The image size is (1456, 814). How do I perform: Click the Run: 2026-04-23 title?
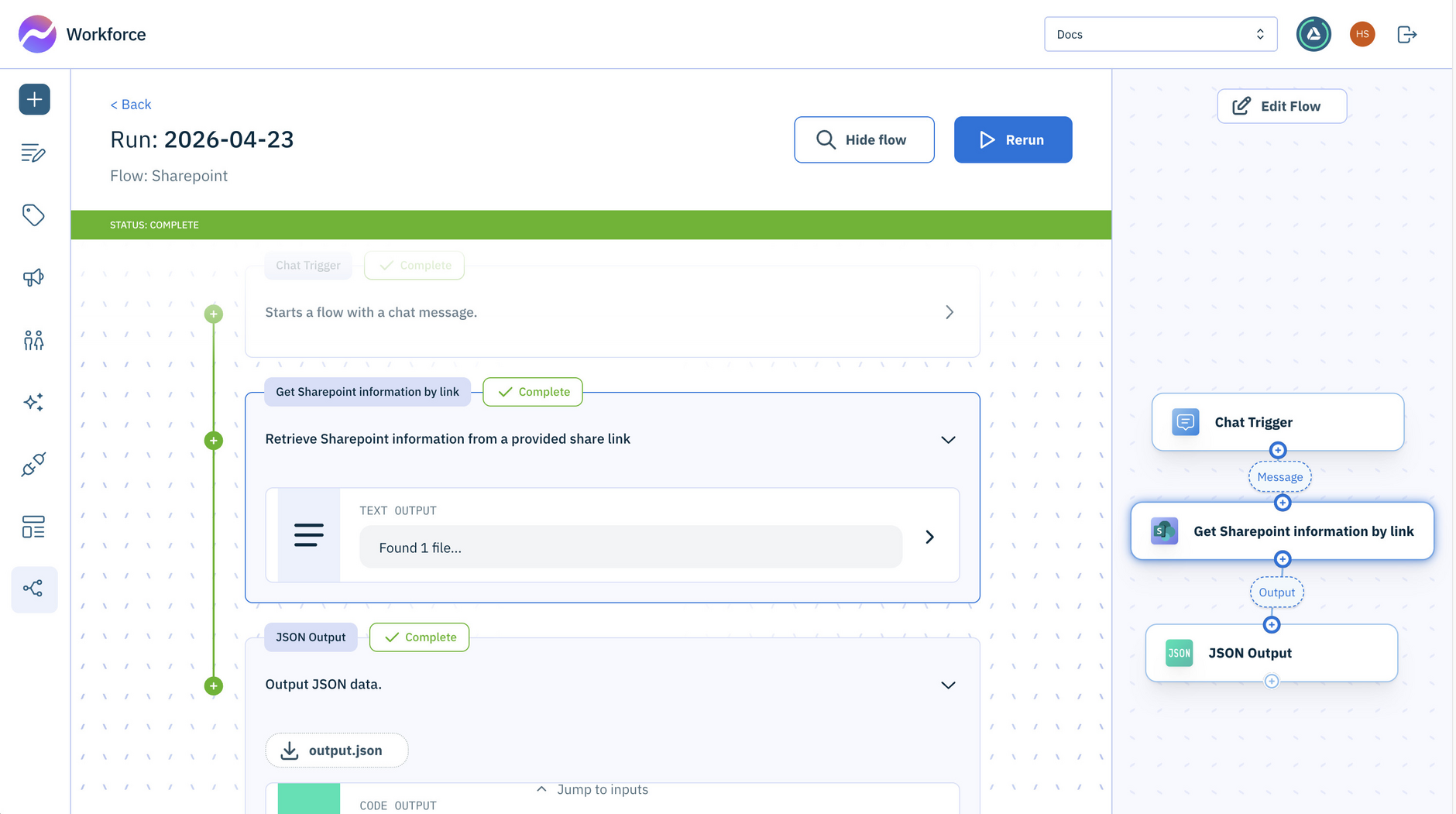pos(202,139)
